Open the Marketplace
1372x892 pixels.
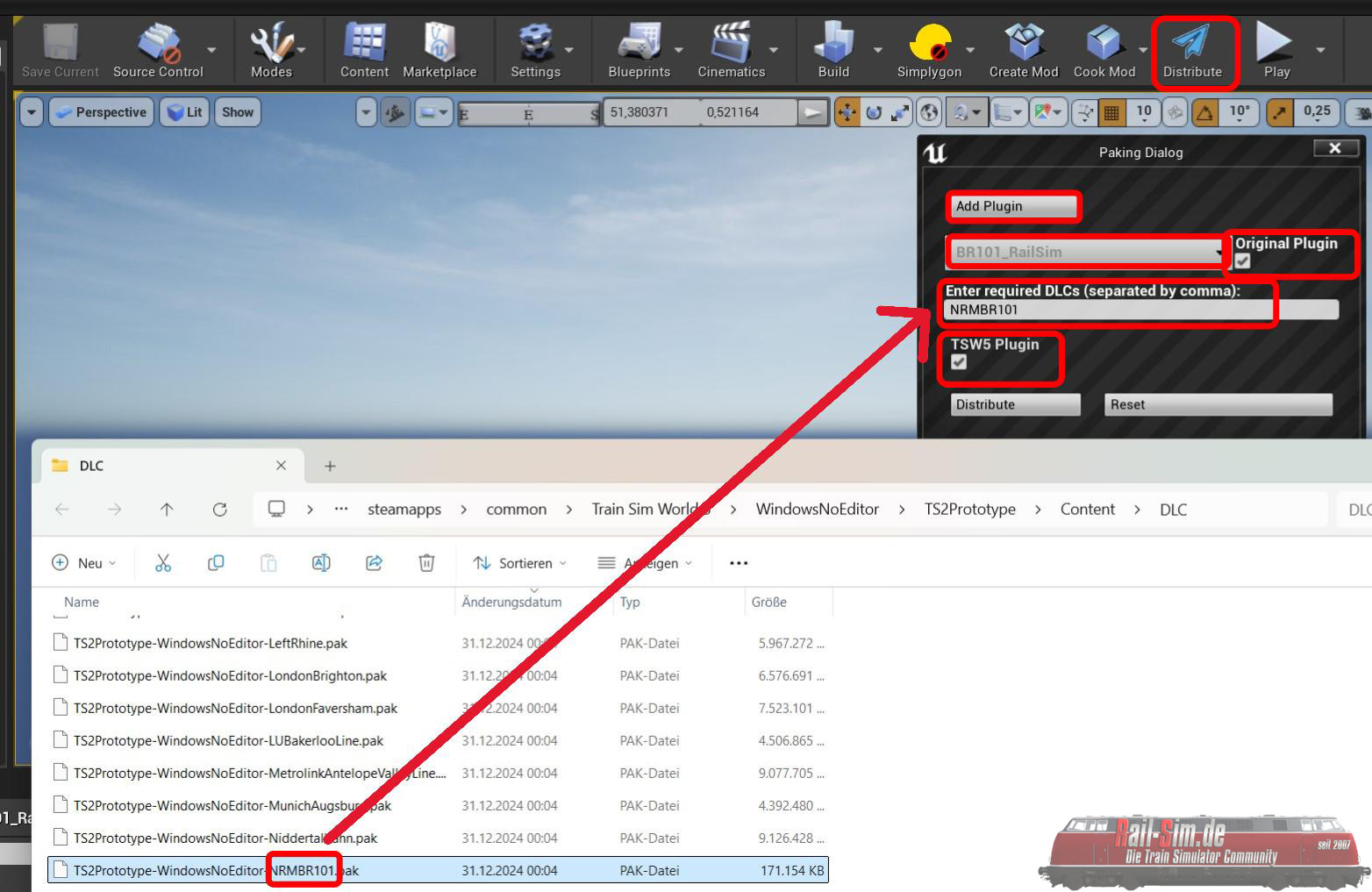click(439, 51)
